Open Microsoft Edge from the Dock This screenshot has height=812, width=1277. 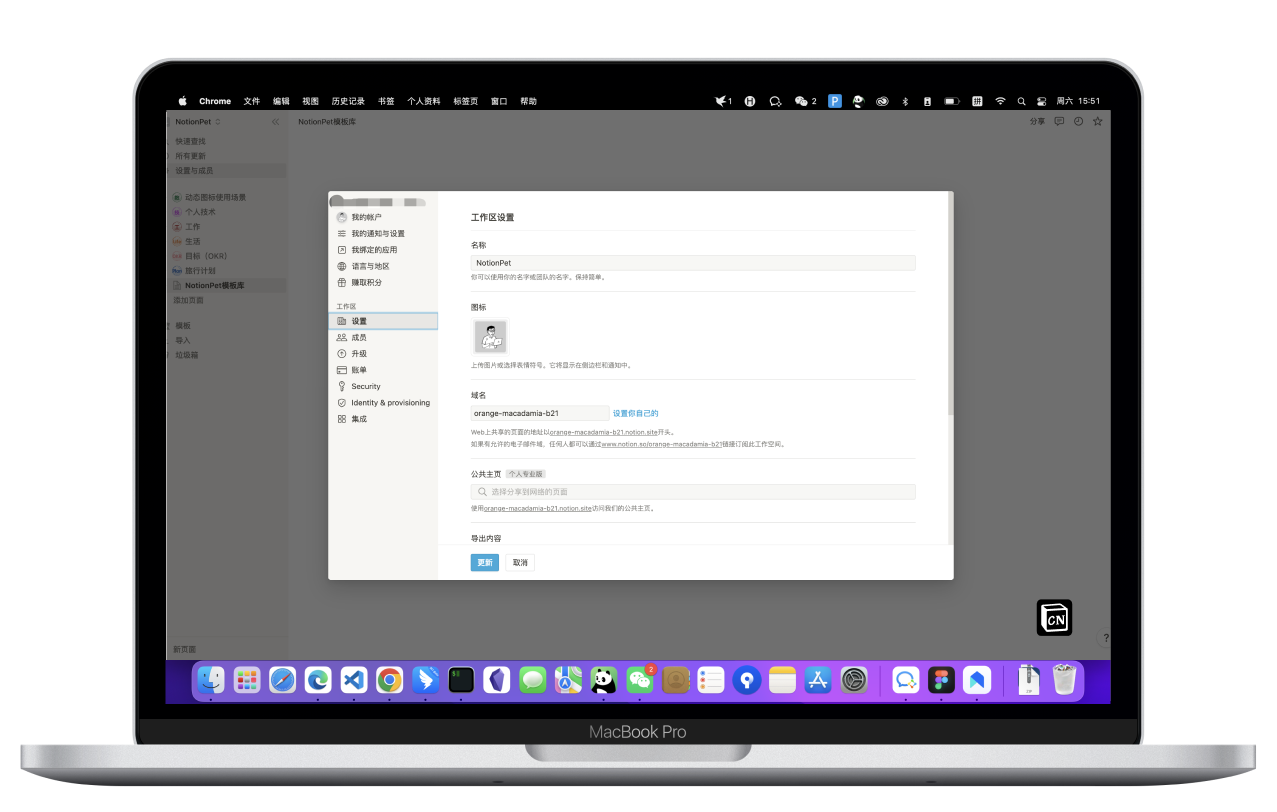point(318,681)
